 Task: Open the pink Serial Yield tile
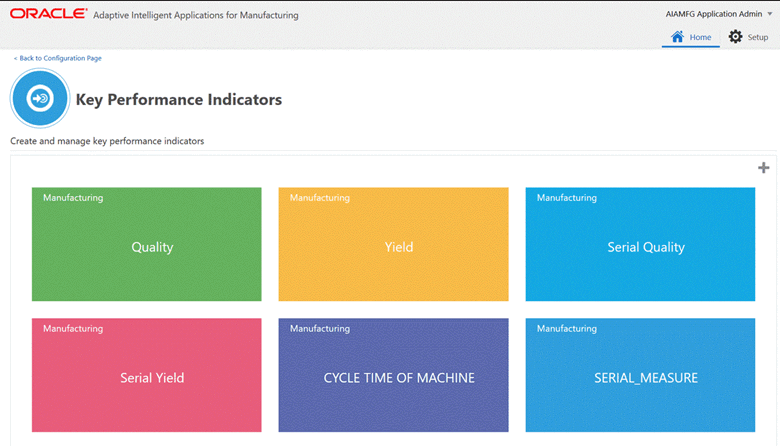tap(147, 375)
